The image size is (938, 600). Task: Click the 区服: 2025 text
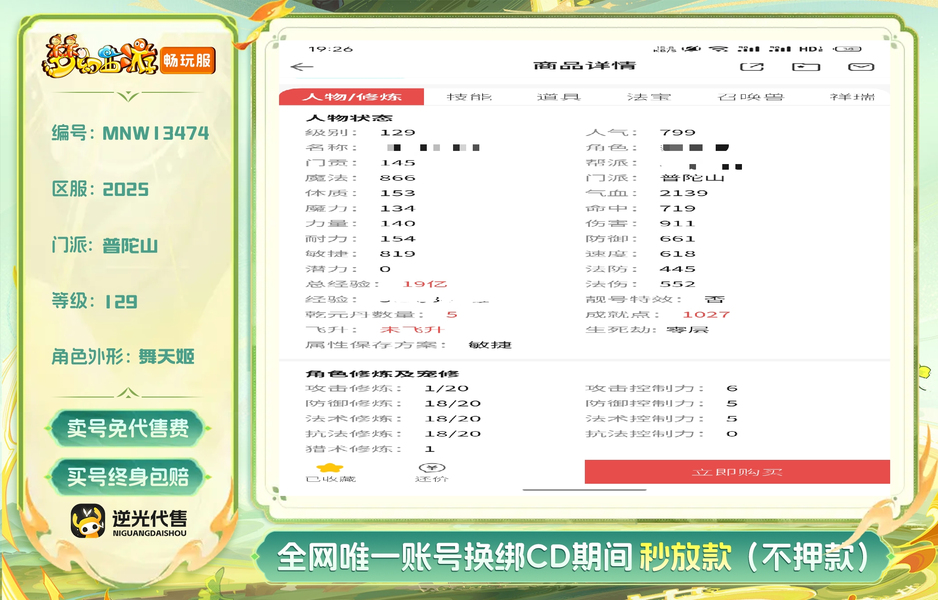pos(100,189)
